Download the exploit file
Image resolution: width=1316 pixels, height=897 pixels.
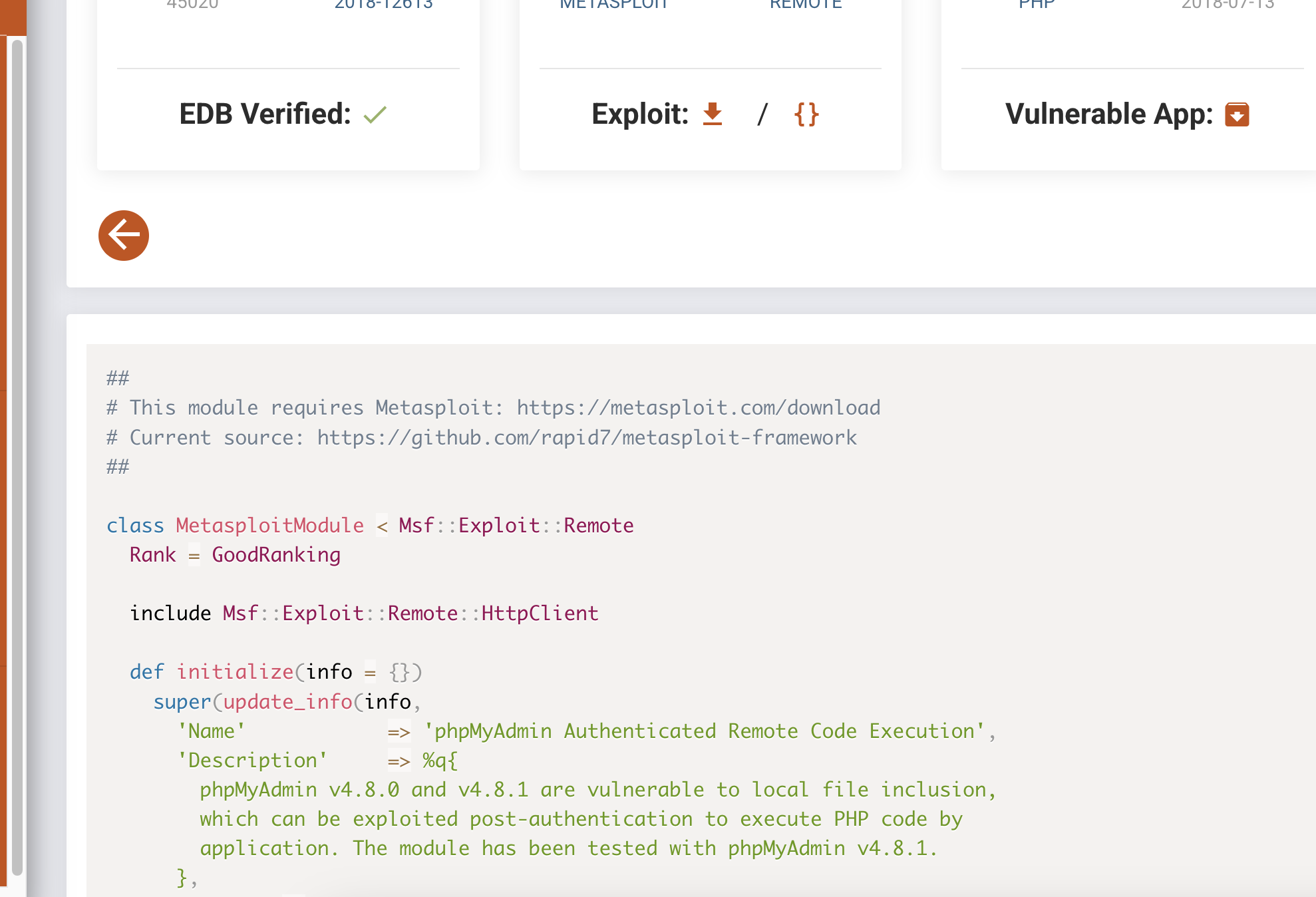713,114
